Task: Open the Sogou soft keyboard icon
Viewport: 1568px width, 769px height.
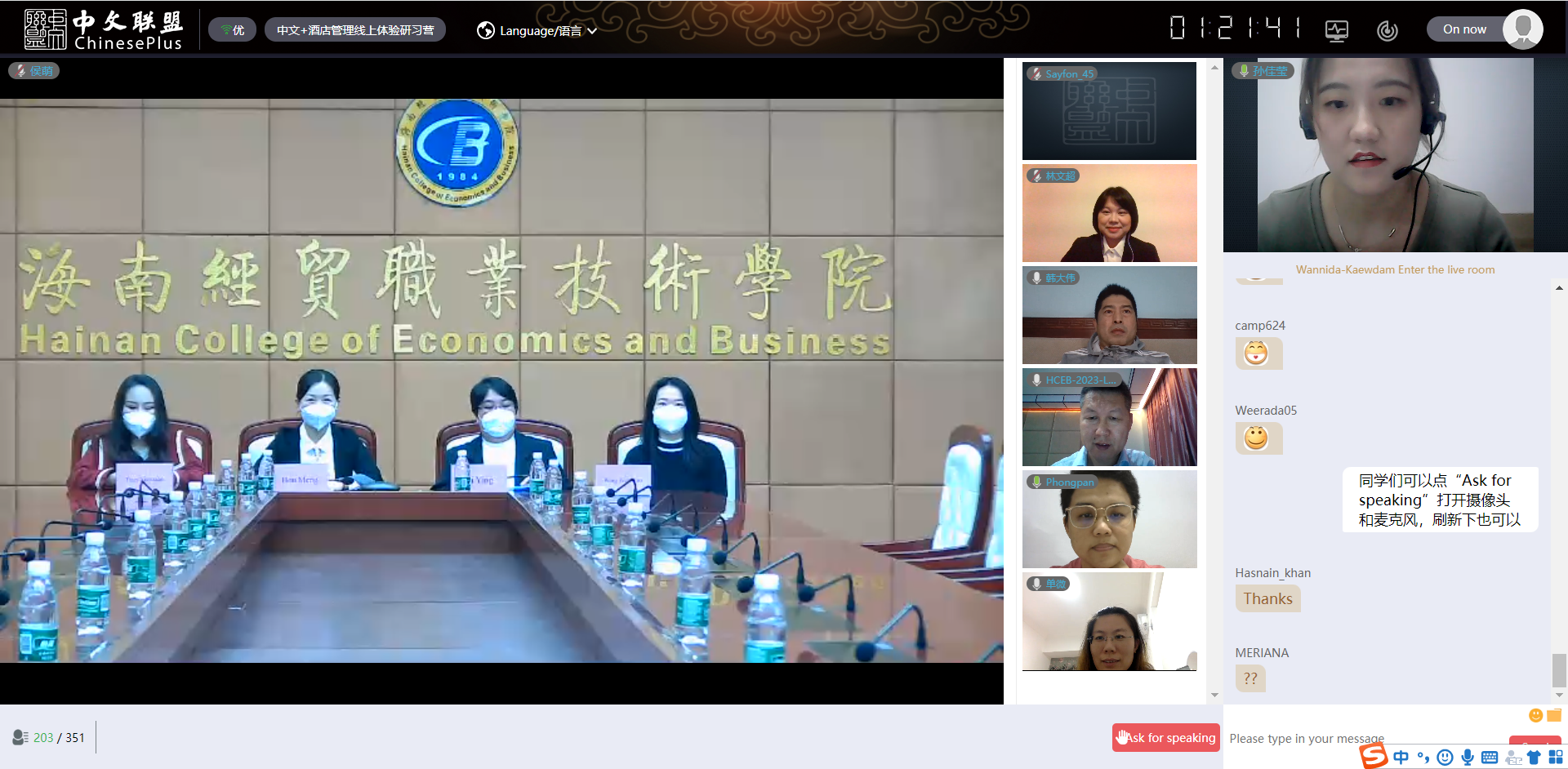Action: coord(1490,757)
